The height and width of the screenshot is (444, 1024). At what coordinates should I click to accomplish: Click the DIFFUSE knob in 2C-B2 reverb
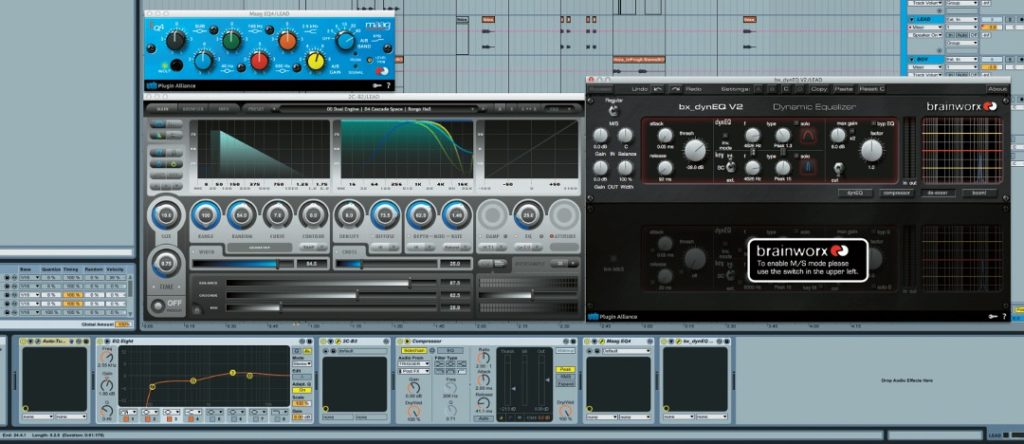pyautogui.click(x=385, y=214)
